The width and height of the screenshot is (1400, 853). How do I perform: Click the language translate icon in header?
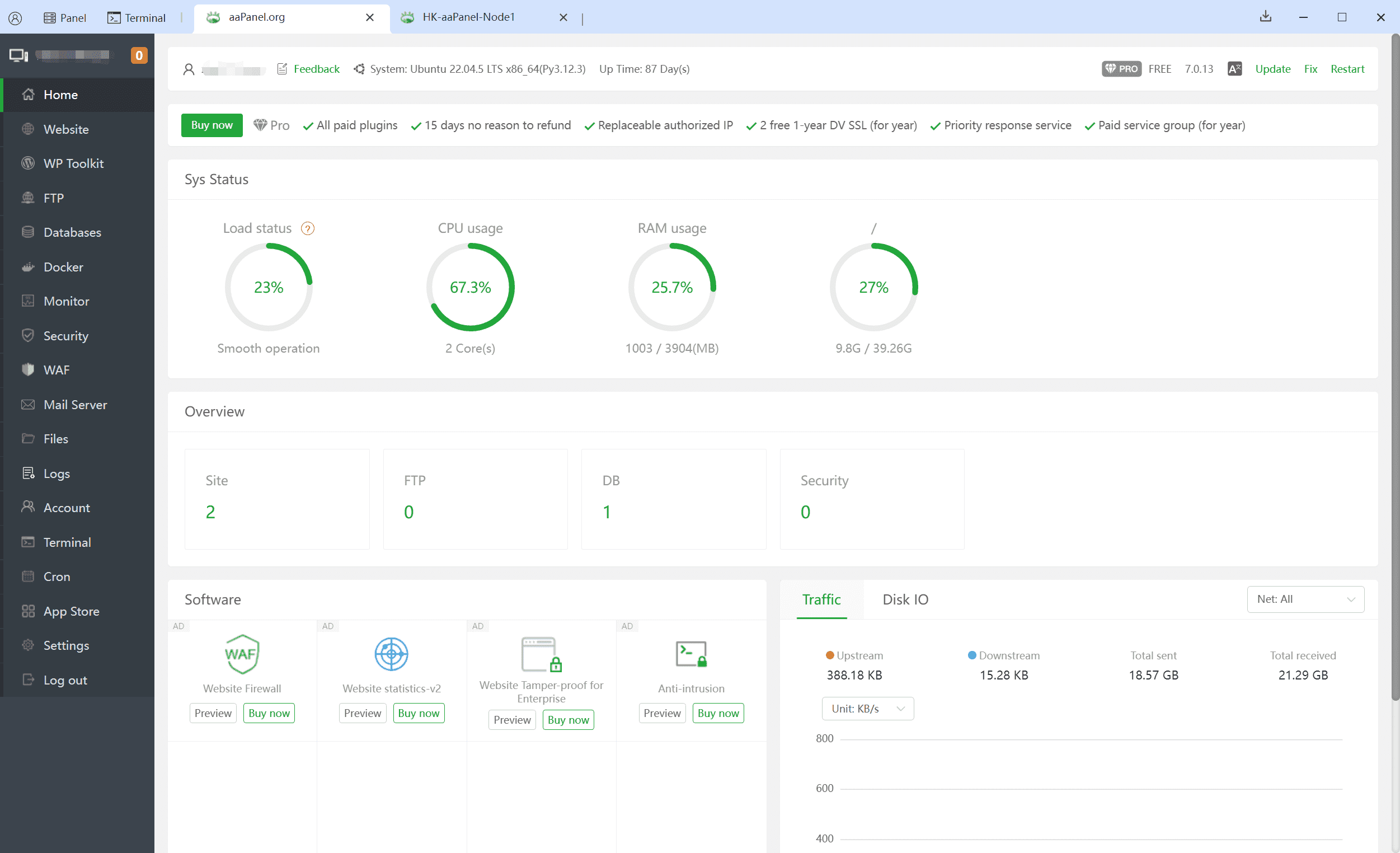(1234, 69)
